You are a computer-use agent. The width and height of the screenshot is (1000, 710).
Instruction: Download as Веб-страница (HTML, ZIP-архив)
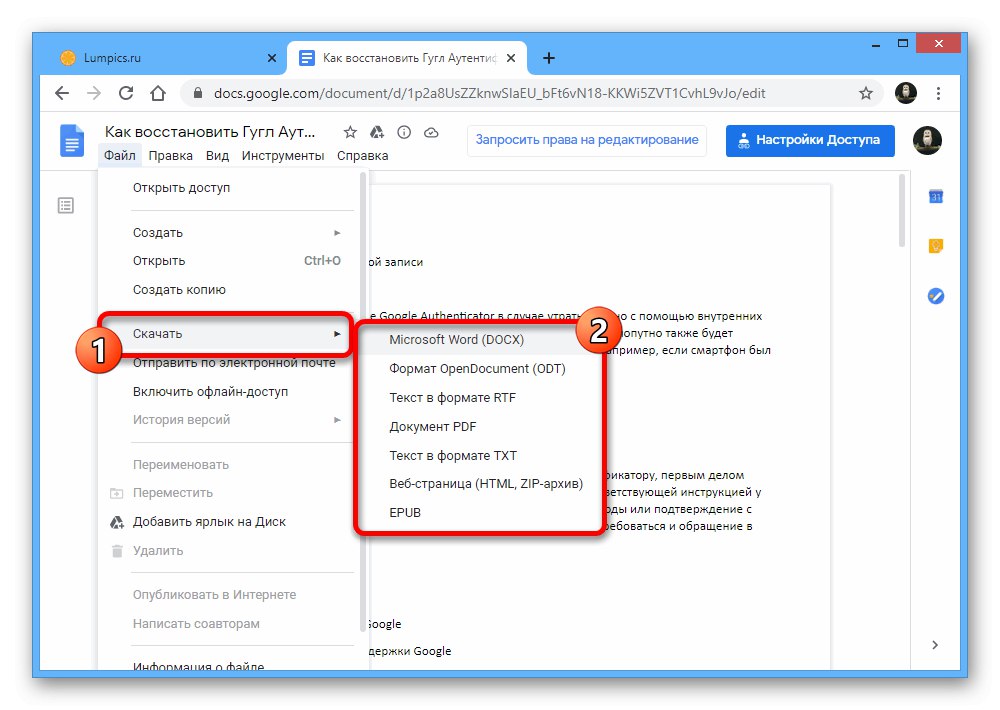tap(480, 484)
